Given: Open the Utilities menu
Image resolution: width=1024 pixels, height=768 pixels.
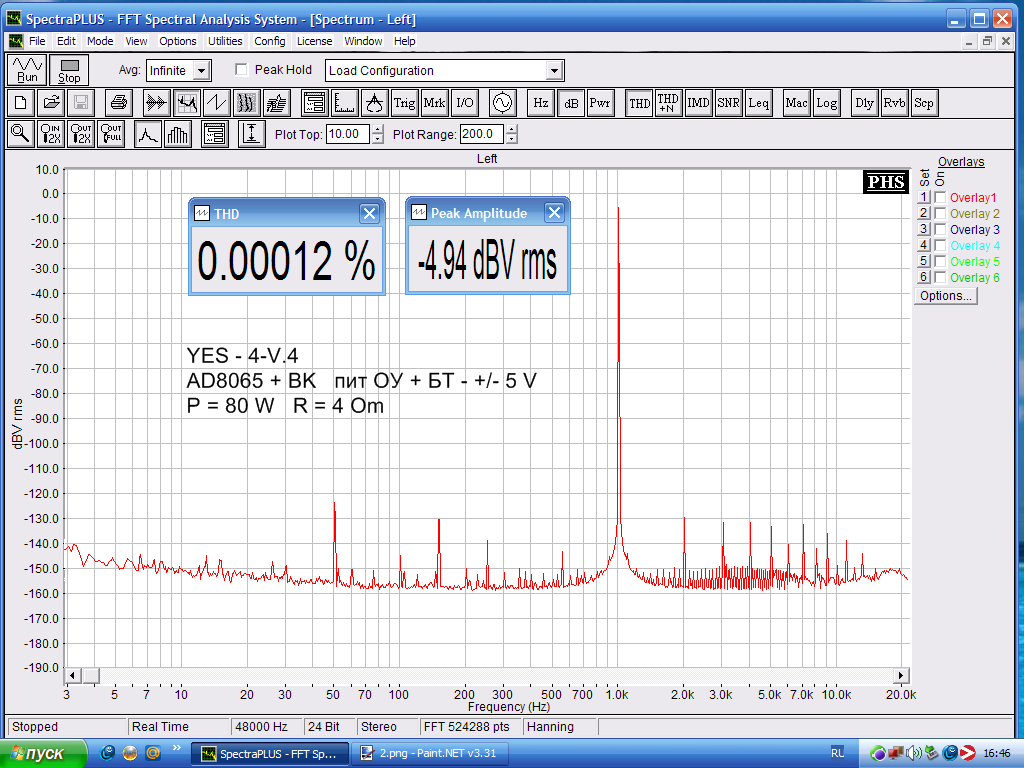Looking at the screenshot, I should pos(225,41).
